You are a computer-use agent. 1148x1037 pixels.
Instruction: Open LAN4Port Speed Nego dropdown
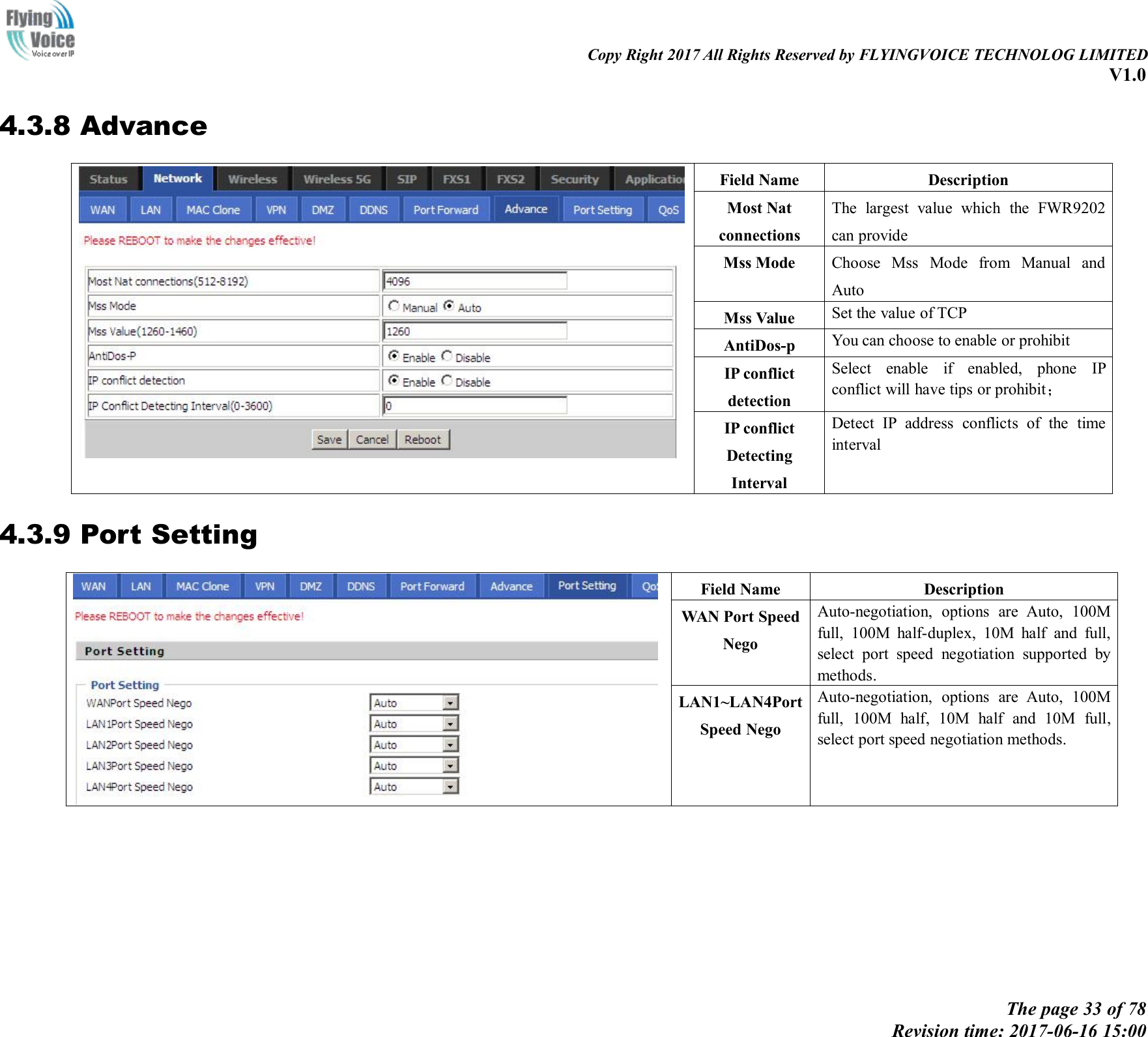coord(450,787)
